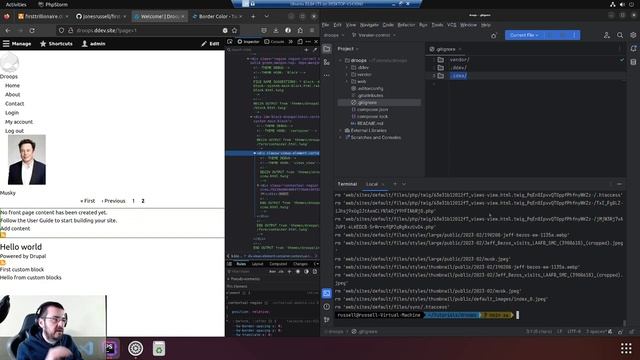Show Applications grid in Ubuntu dock
This screenshot has width=640, height=360.
point(626,348)
